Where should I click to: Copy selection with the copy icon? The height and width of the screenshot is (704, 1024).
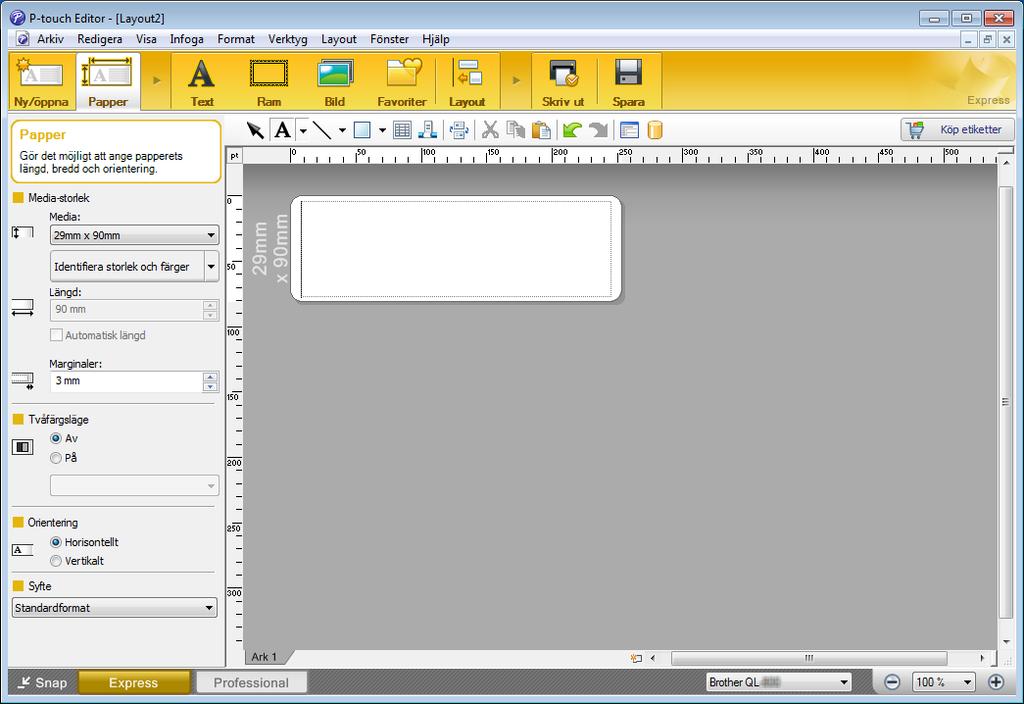coord(516,130)
